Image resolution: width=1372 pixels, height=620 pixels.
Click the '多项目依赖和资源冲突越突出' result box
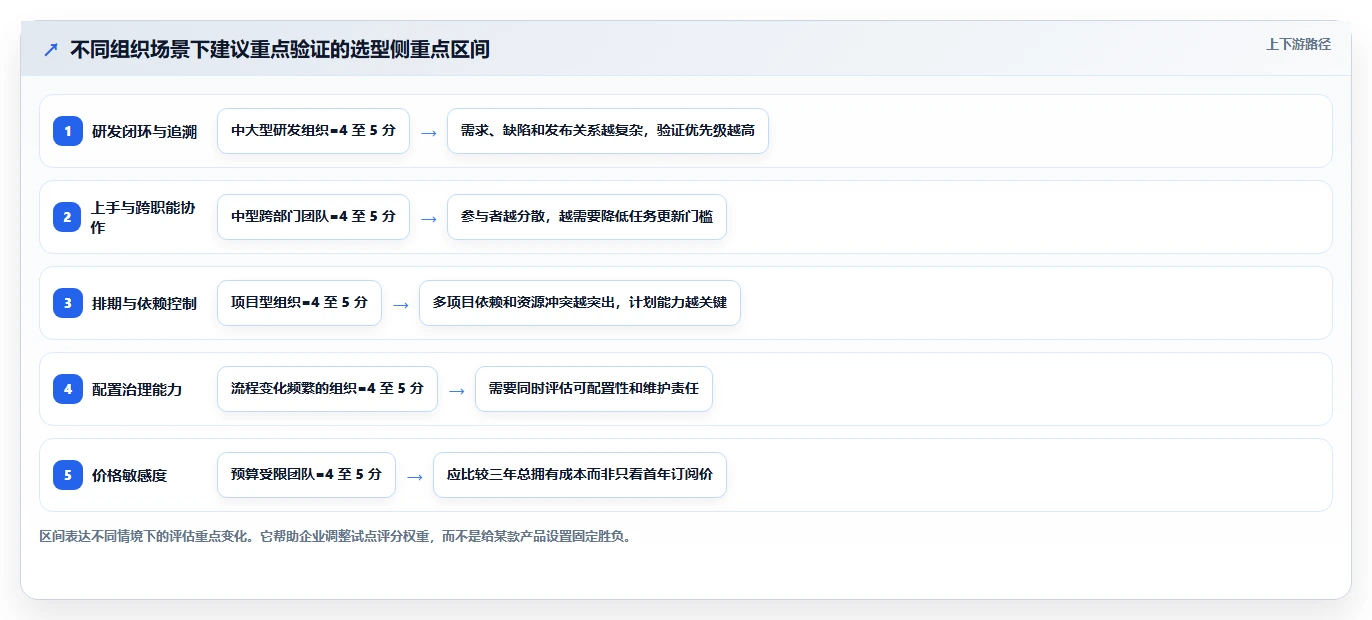tap(580, 303)
